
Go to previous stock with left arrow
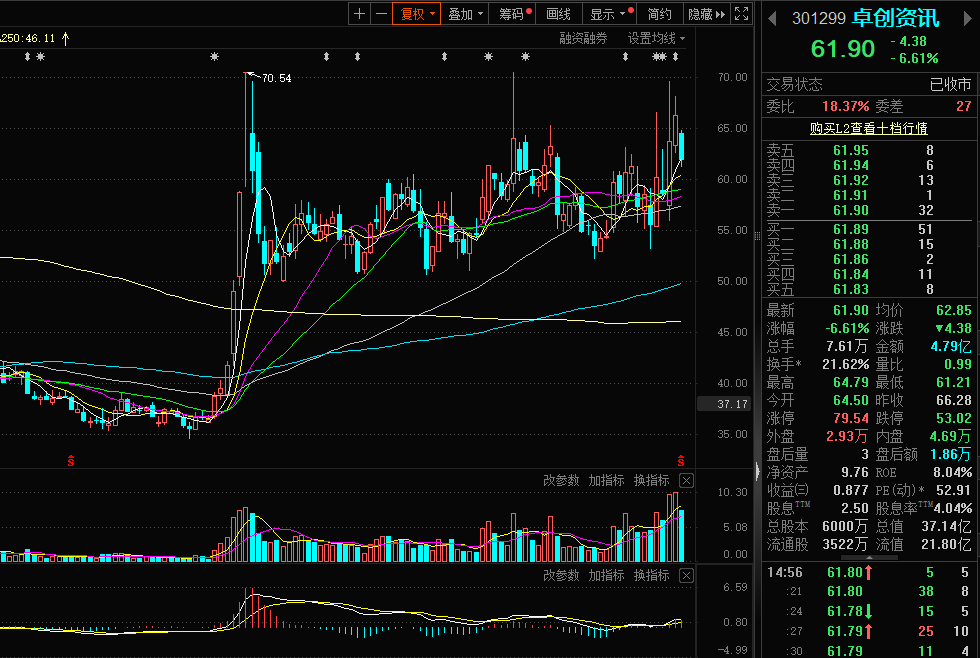[x=772, y=17]
